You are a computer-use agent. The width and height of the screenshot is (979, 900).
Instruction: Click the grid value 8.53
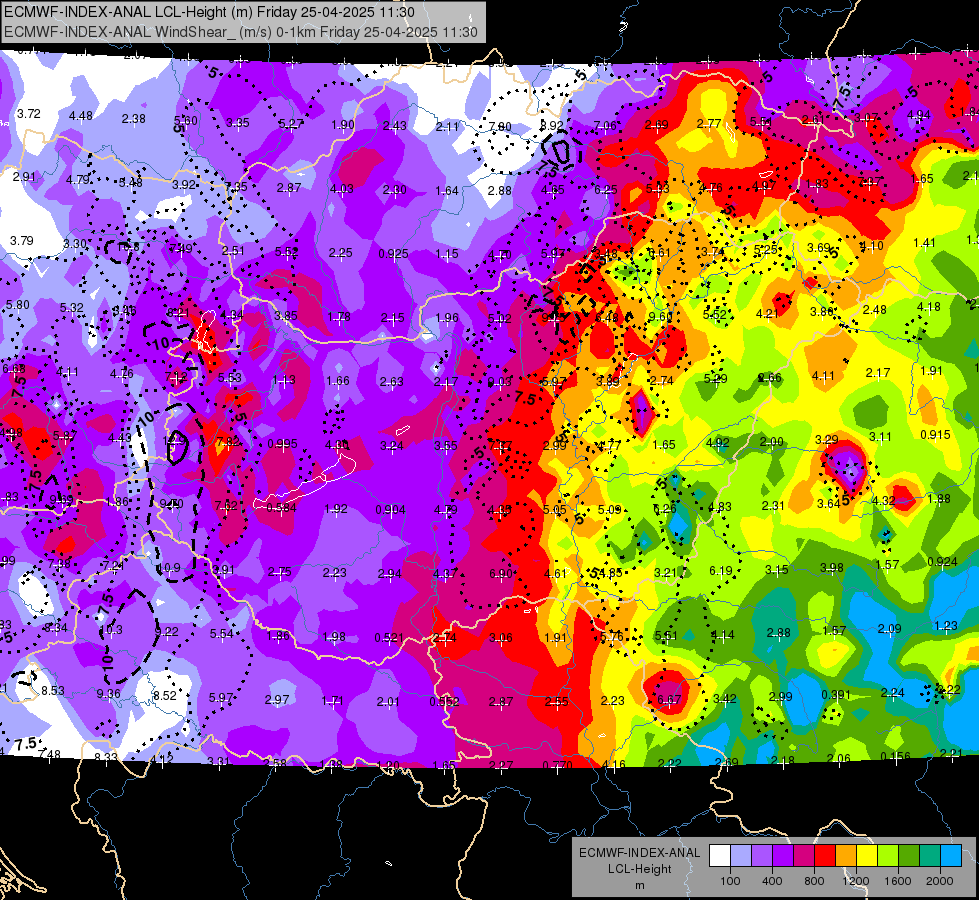53,691
